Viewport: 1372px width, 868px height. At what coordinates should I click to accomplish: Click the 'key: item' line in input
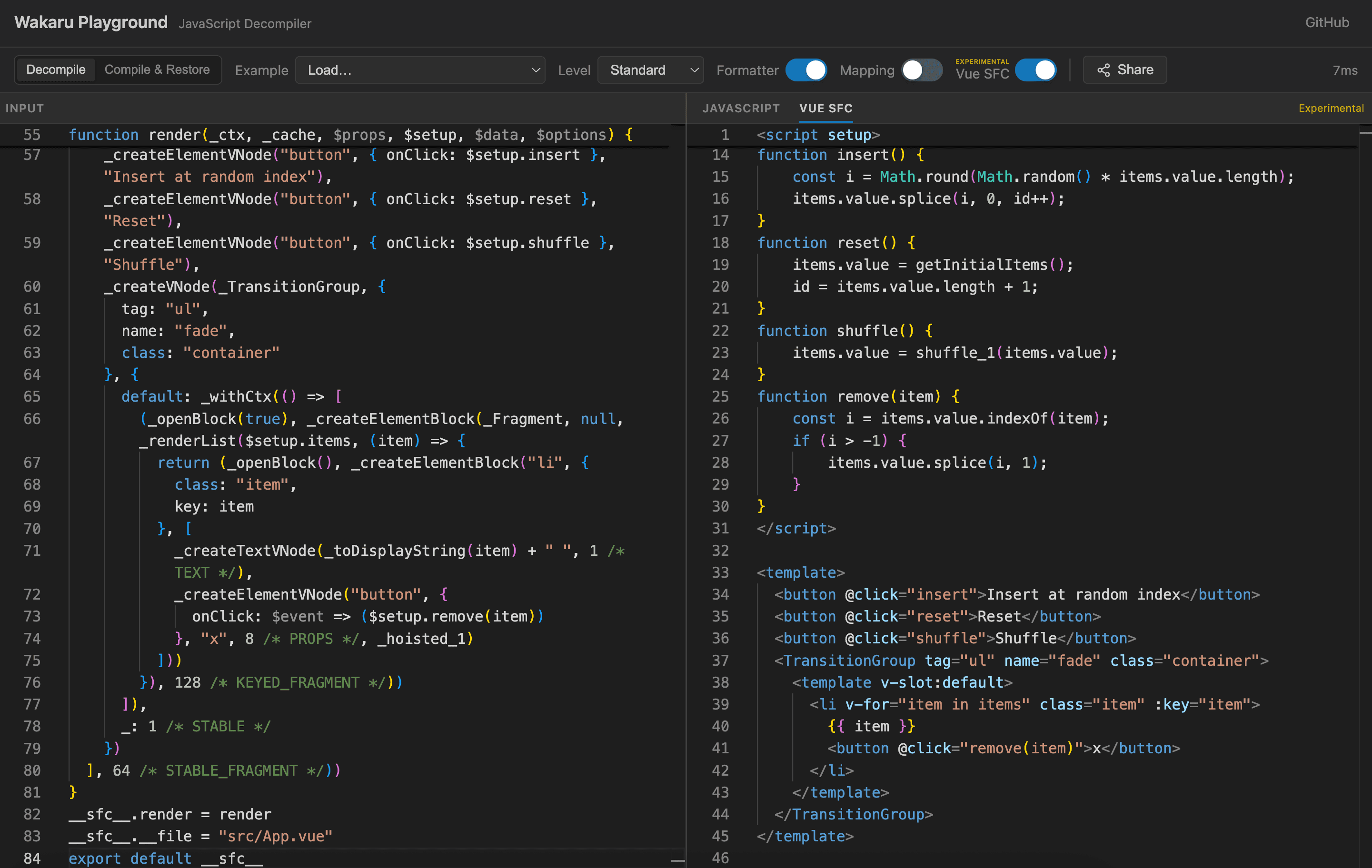[x=214, y=506]
